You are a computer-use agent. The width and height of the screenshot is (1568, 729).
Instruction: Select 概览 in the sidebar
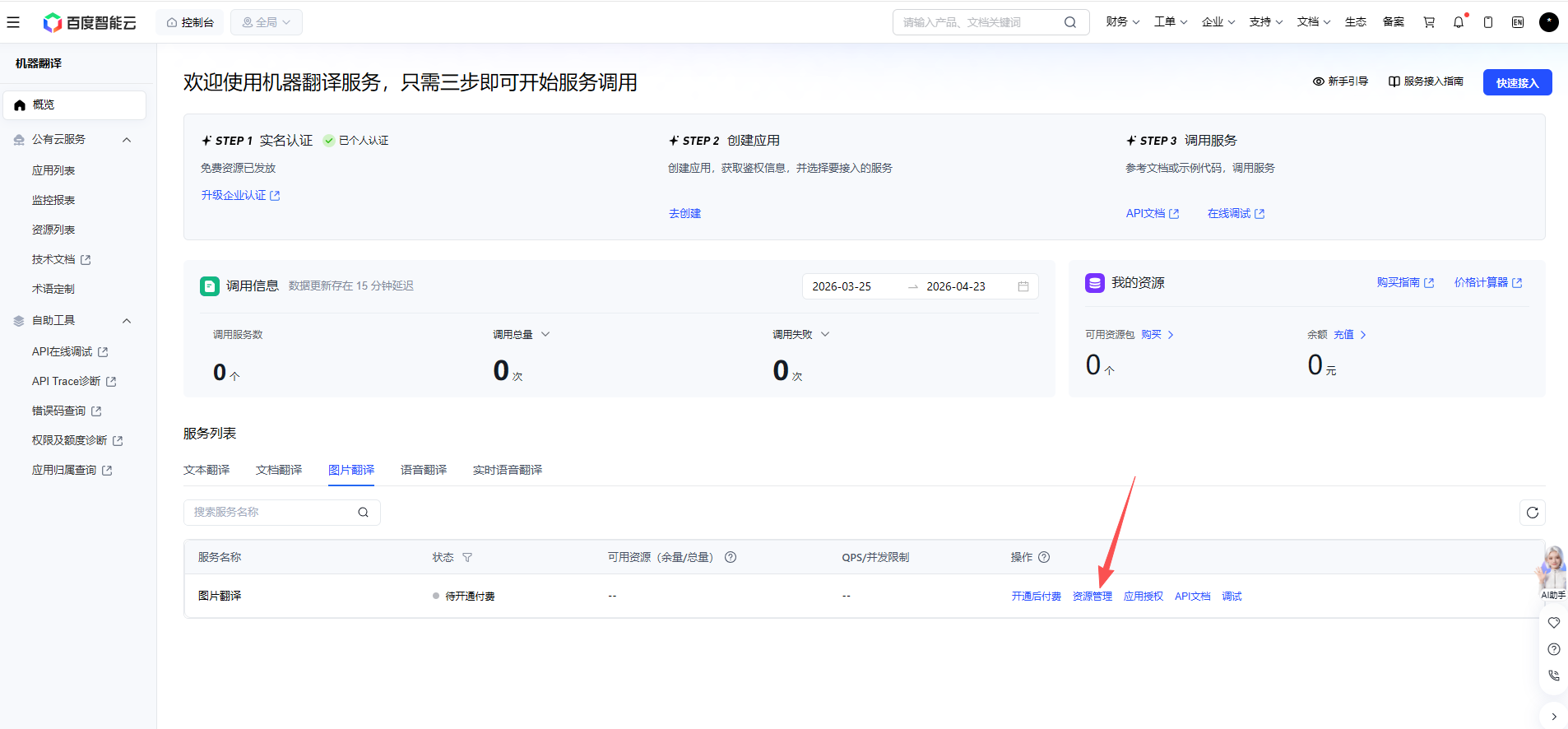[x=75, y=105]
